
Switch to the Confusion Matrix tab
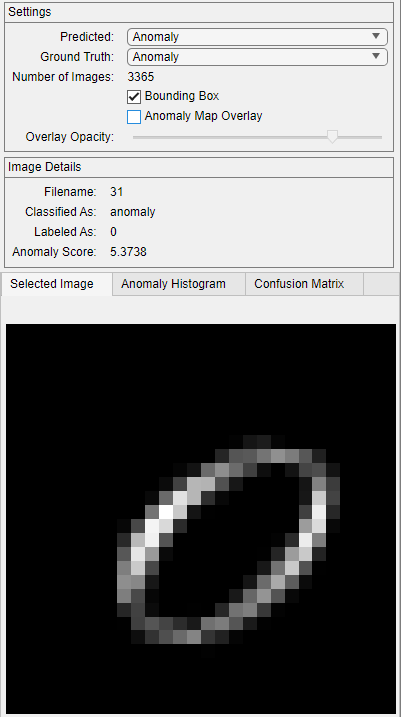pos(299,284)
